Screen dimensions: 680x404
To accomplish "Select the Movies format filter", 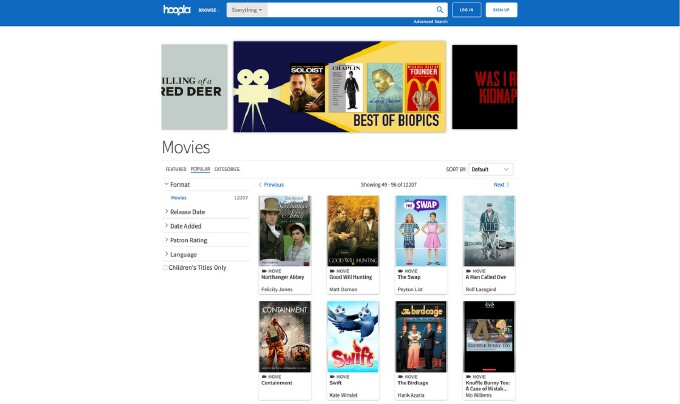I will coord(179,198).
